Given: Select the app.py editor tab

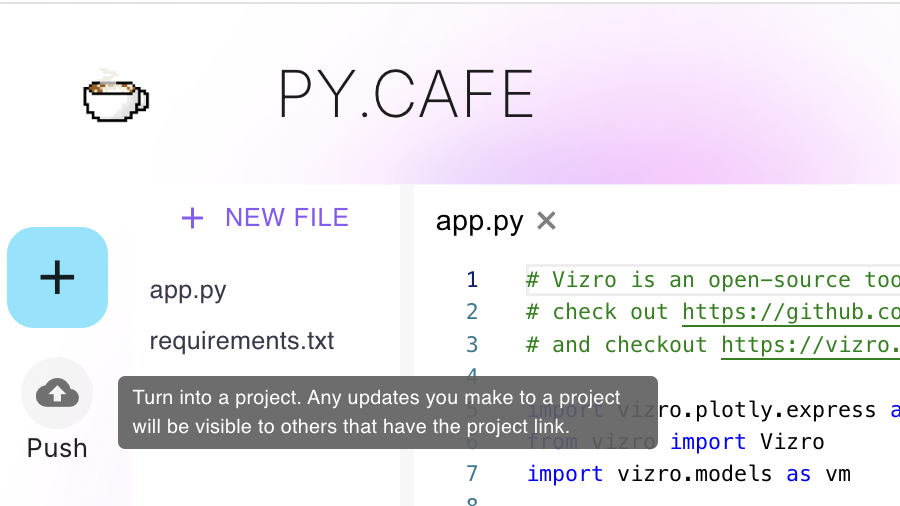Looking at the screenshot, I should point(479,221).
